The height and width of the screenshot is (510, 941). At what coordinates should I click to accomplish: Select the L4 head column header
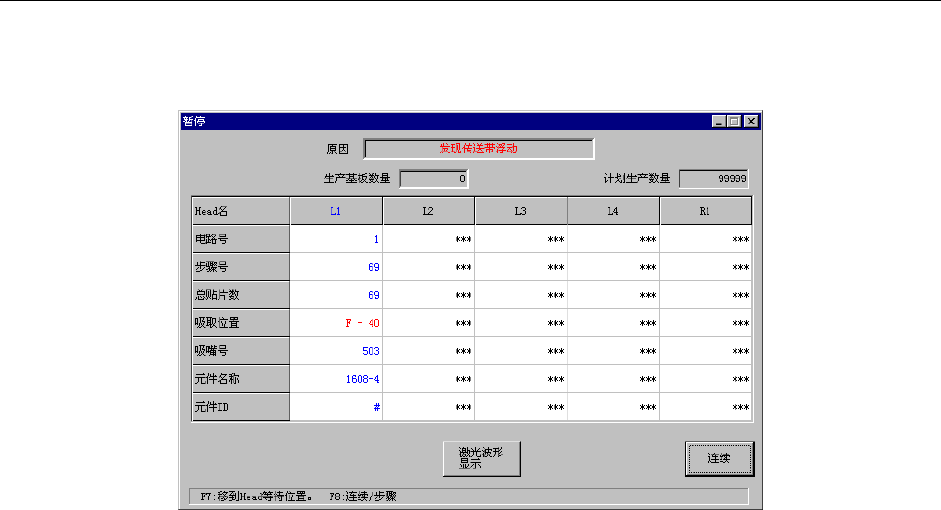[613, 211]
